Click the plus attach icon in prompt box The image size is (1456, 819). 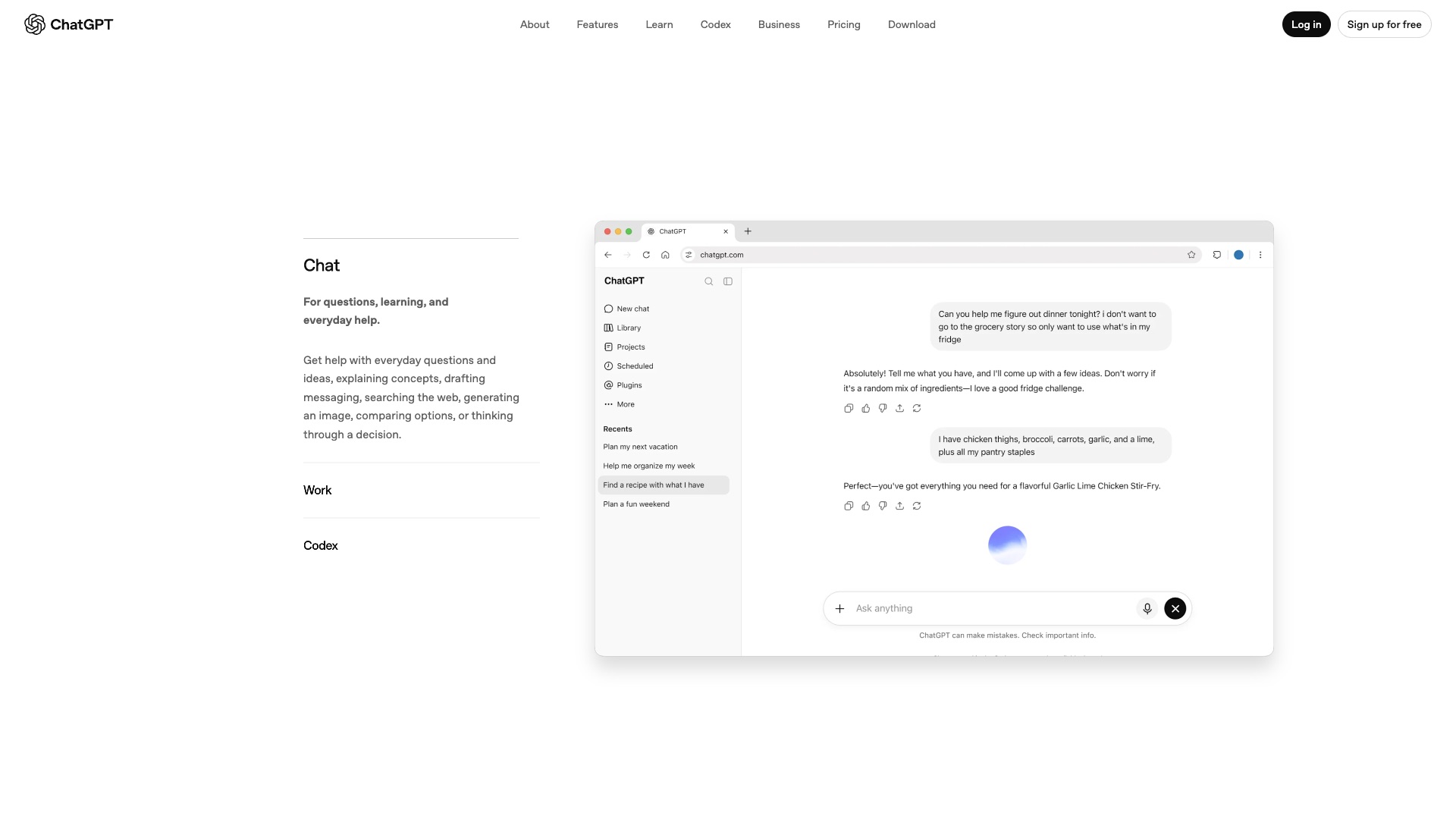click(839, 608)
